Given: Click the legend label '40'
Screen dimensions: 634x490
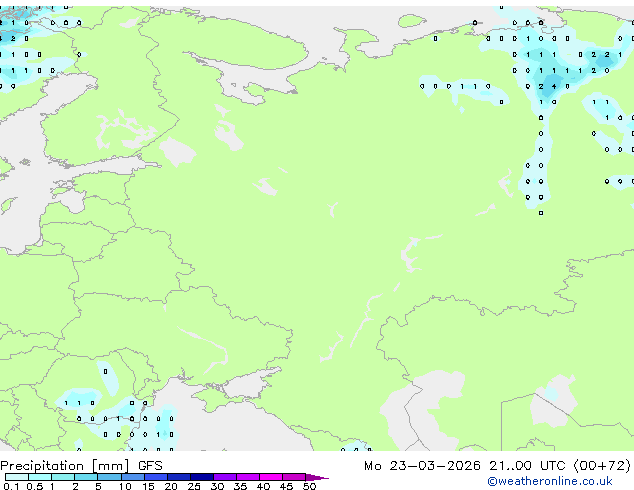Looking at the screenshot, I should coord(264,486).
